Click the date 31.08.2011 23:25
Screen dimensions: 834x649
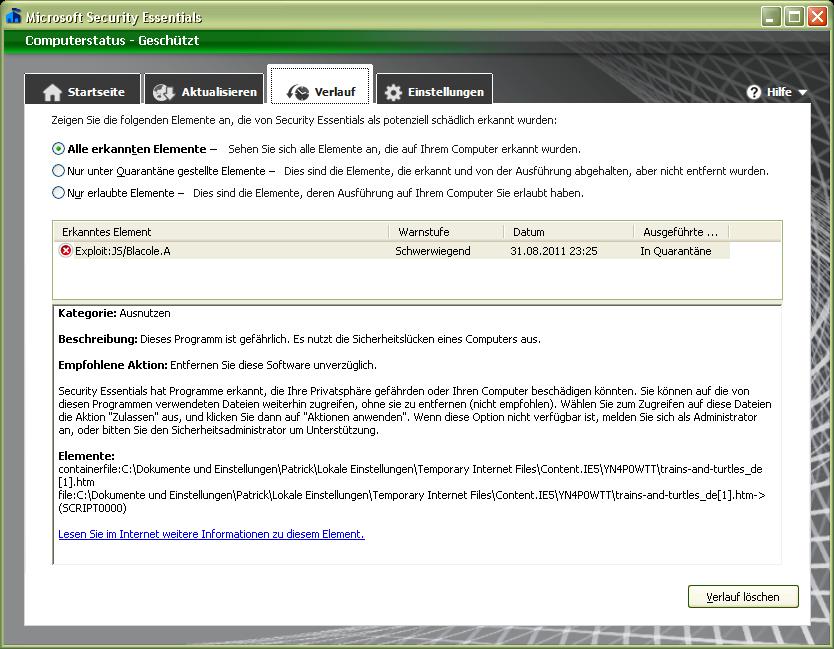pos(554,251)
